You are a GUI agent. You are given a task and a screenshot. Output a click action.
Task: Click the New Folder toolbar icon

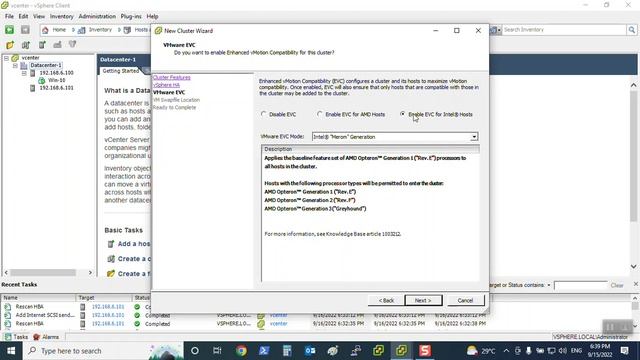pos(10,45)
